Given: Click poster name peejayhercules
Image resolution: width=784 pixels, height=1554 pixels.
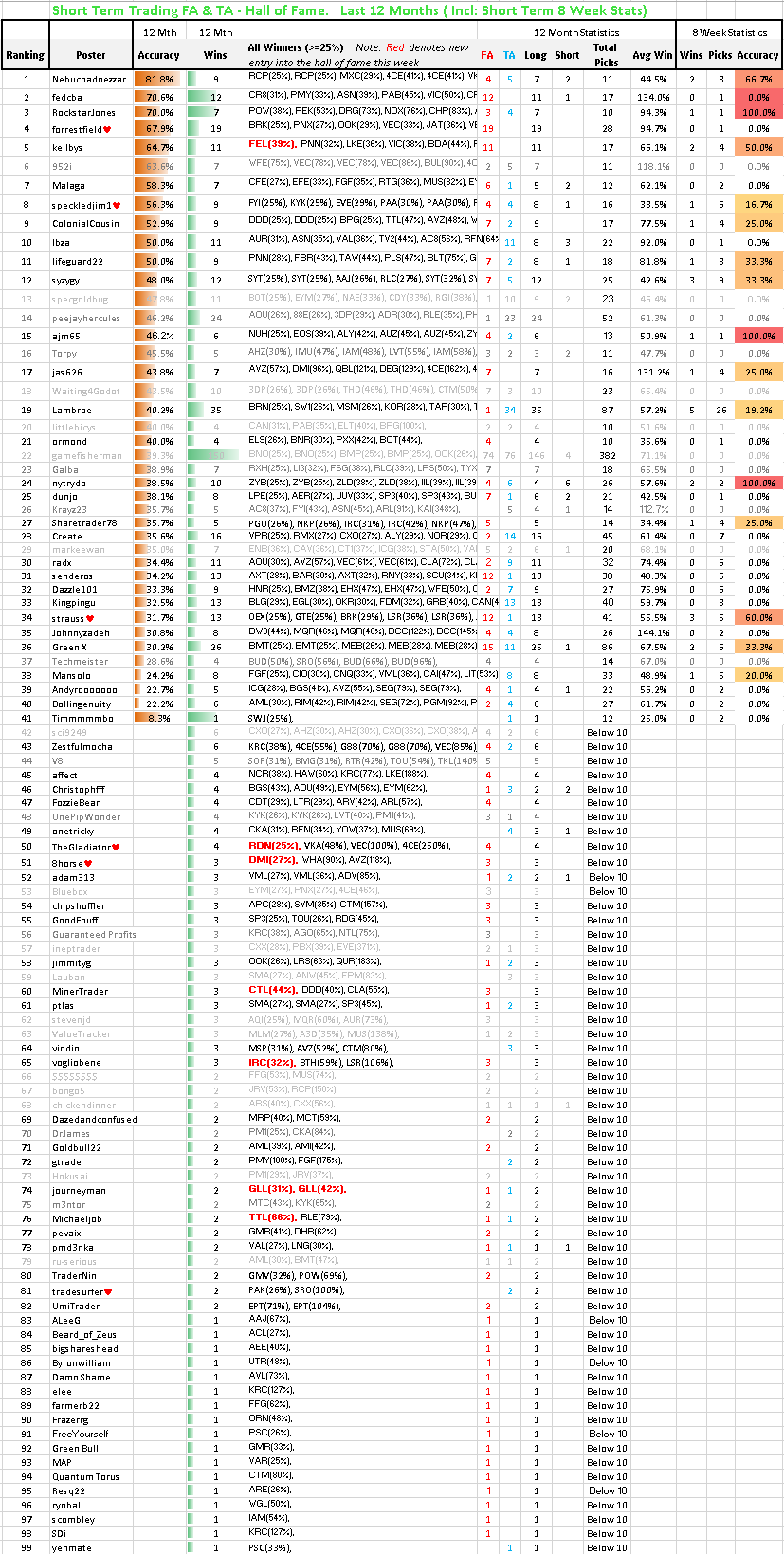Looking at the screenshot, I should coord(86,319).
